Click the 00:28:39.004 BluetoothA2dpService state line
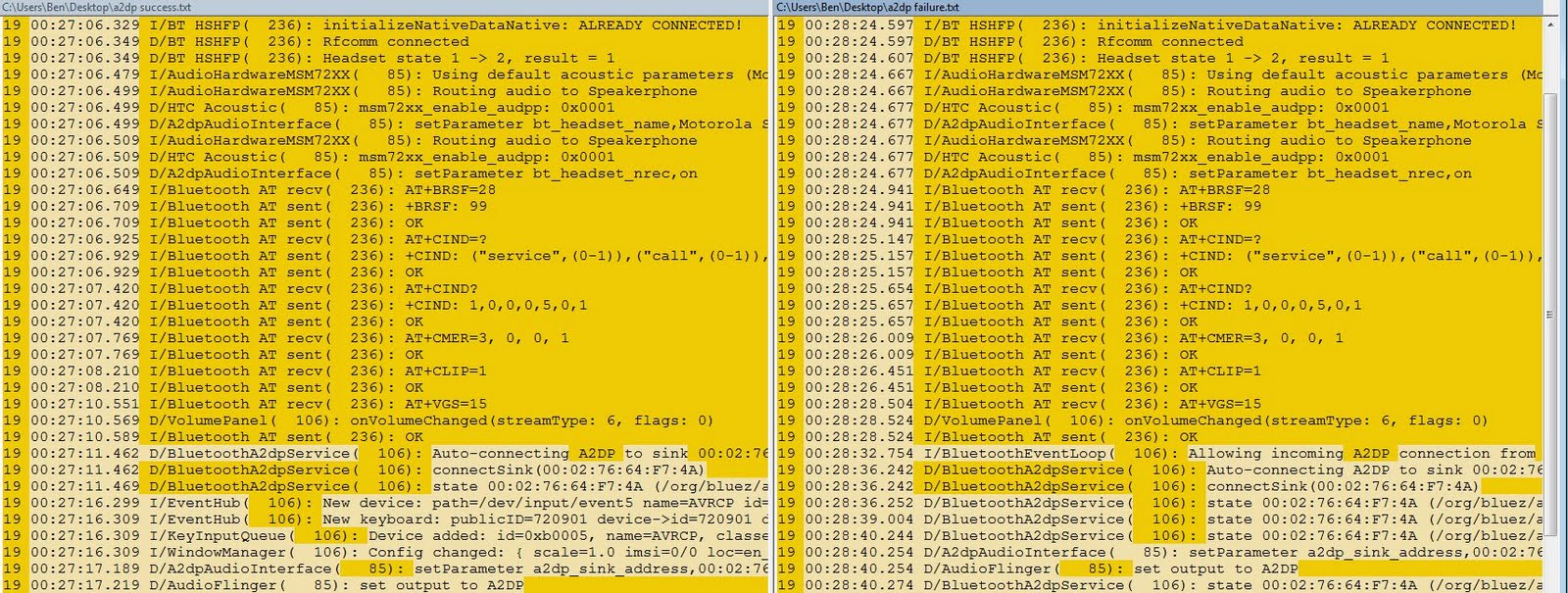1568x593 pixels. 1158,519
